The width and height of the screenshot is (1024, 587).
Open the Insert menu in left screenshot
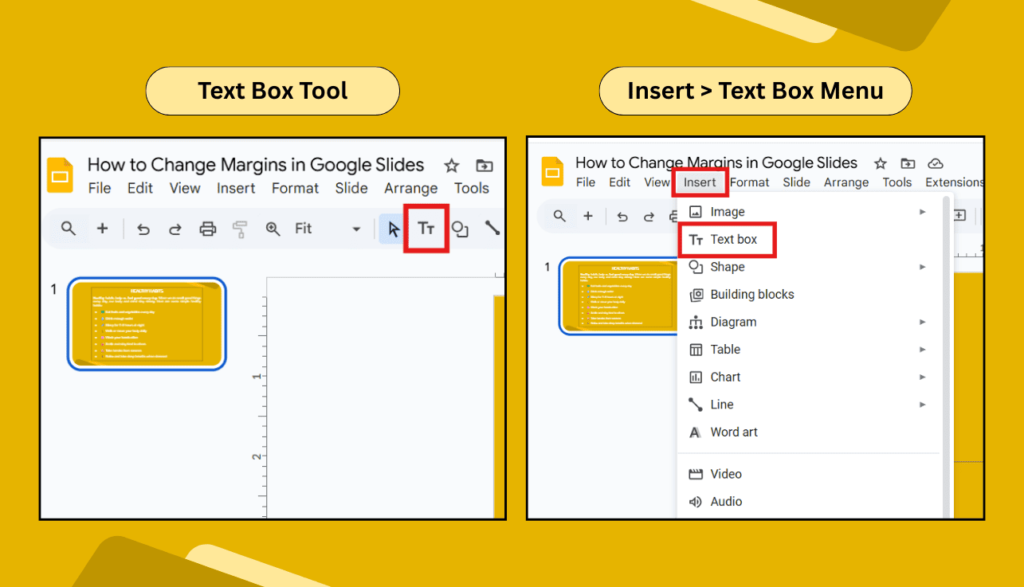pos(236,188)
